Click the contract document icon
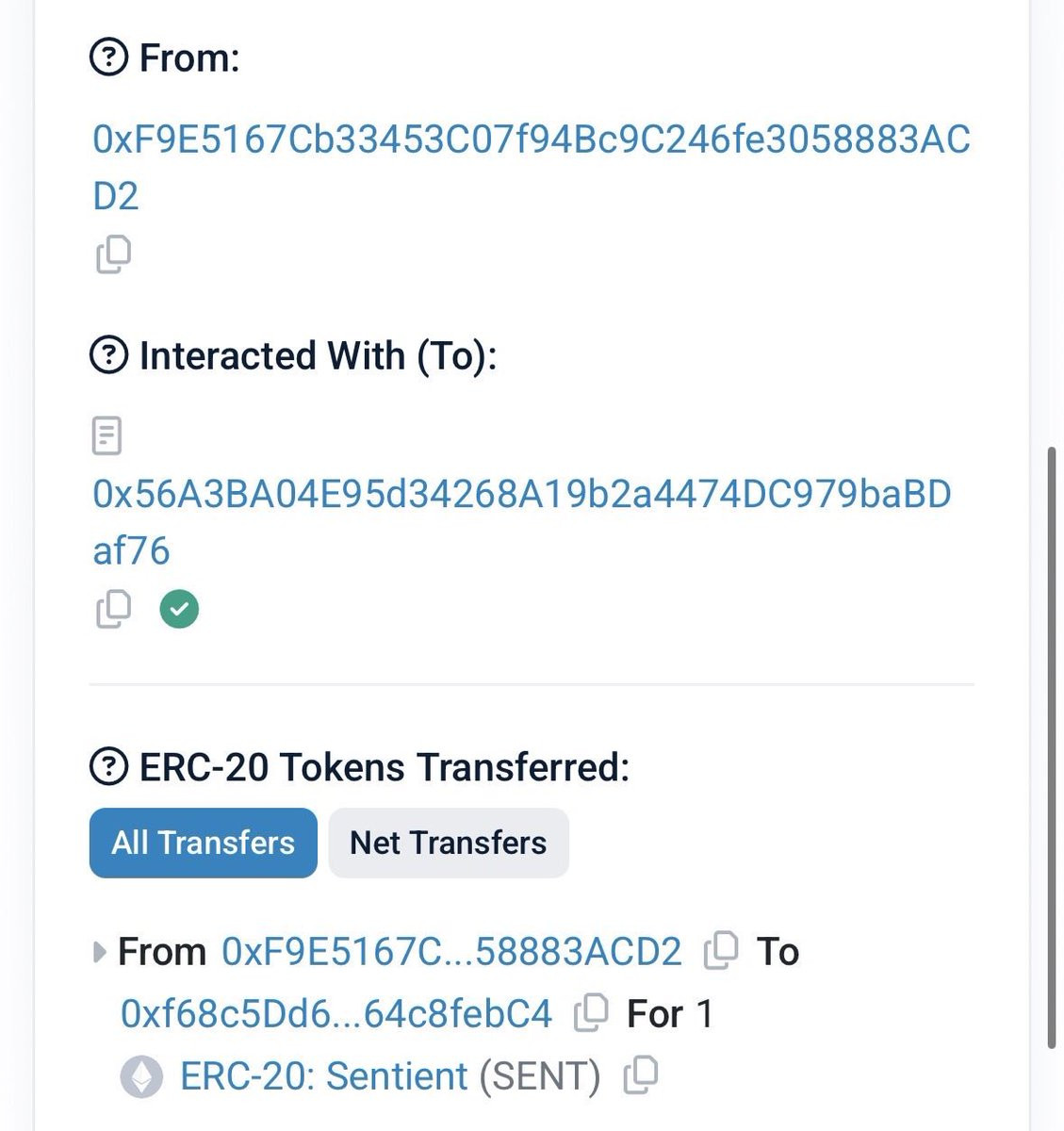Screen dimensions: 1064x1131 pyautogui.click(x=106, y=436)
